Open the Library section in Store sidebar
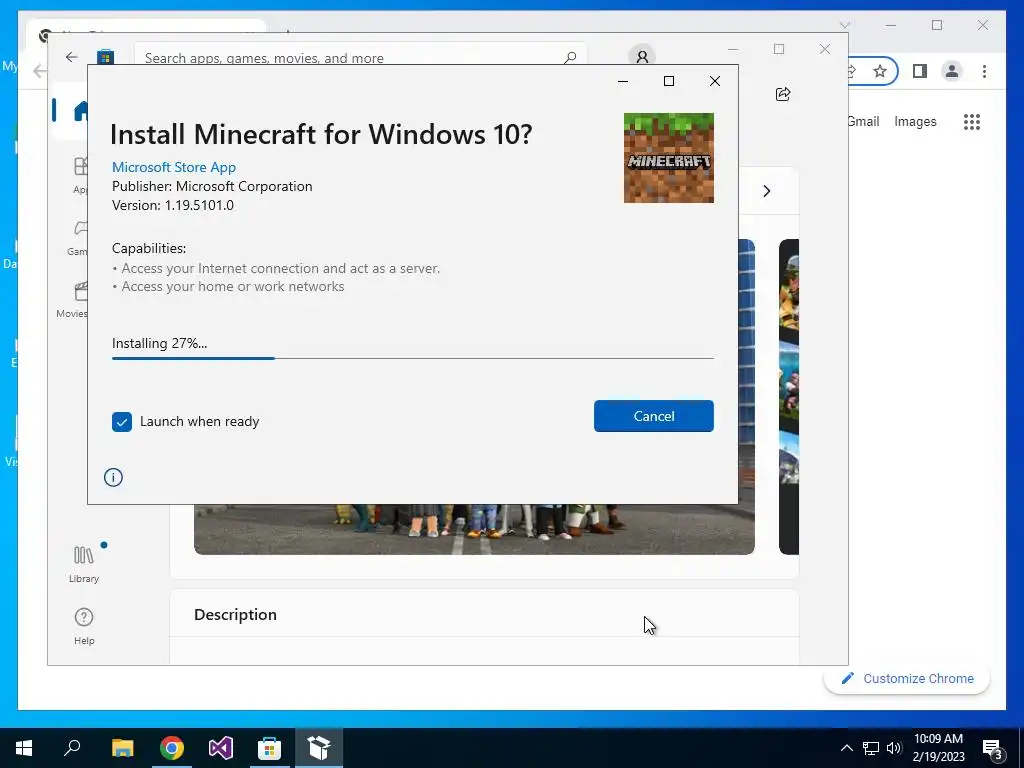 pos(84,564)
